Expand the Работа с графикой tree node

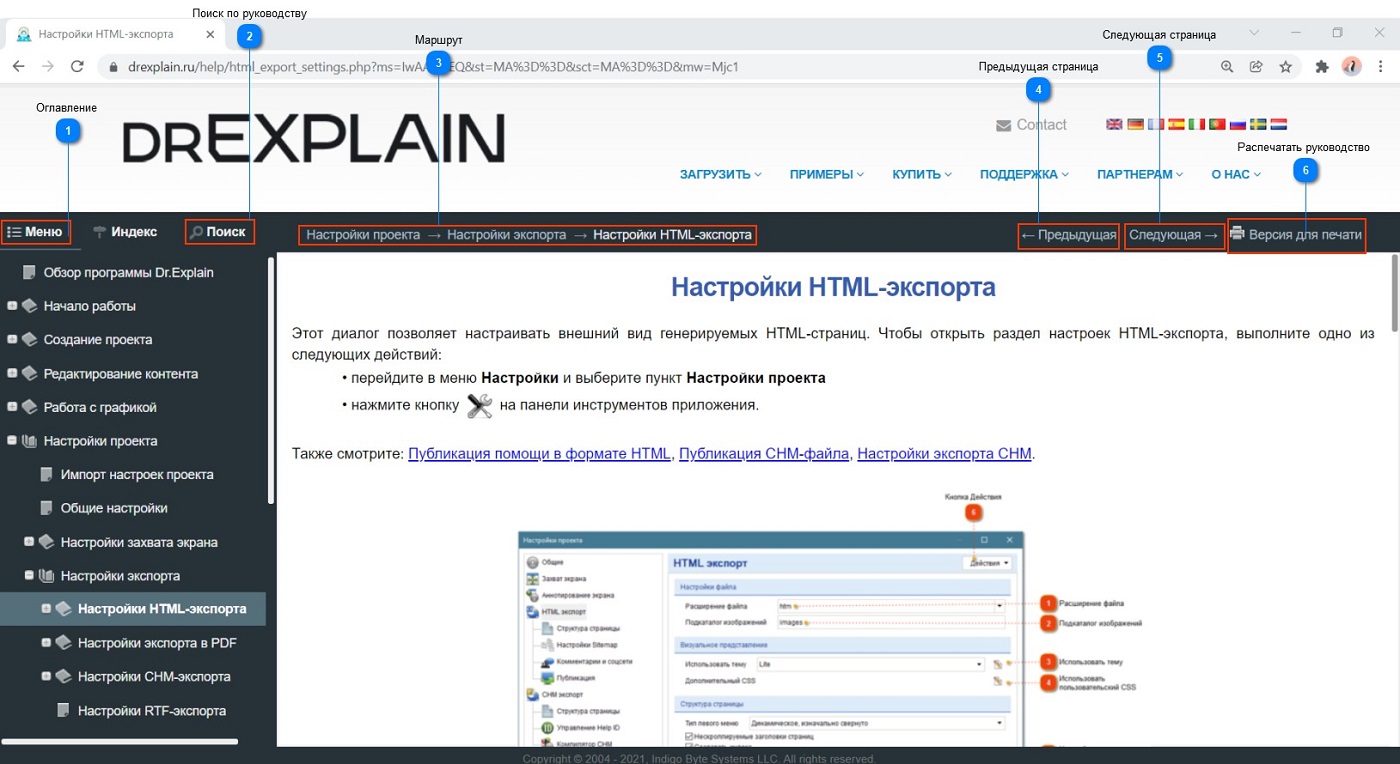coord(12,408)
